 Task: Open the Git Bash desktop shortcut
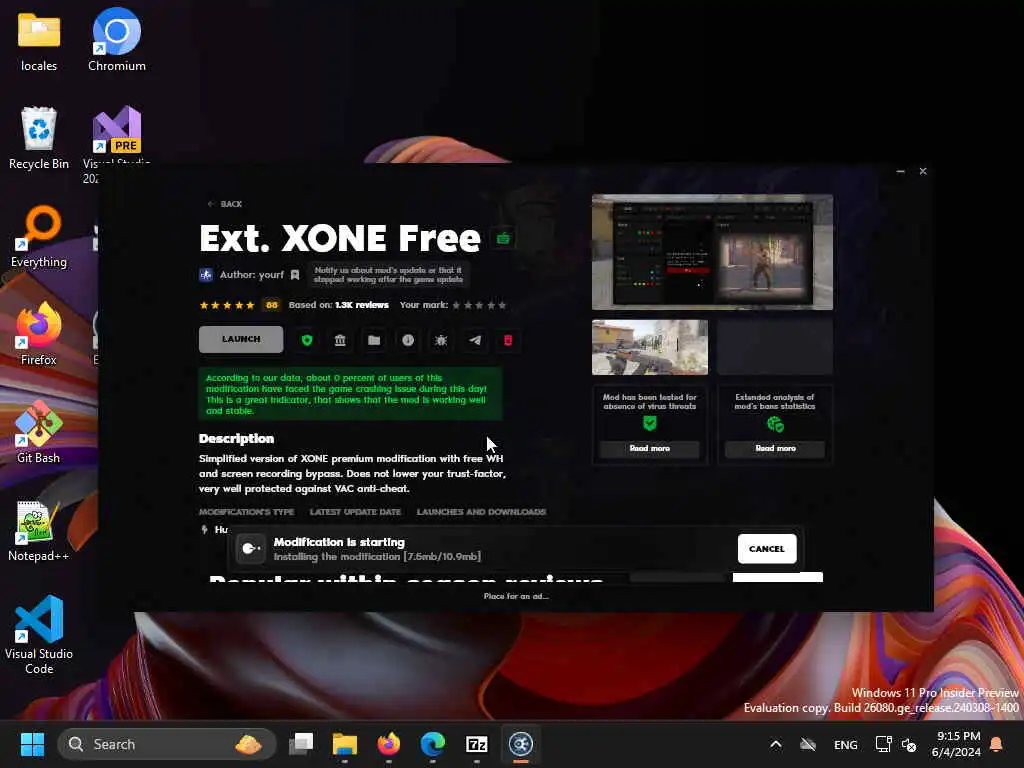click(39, 432)
